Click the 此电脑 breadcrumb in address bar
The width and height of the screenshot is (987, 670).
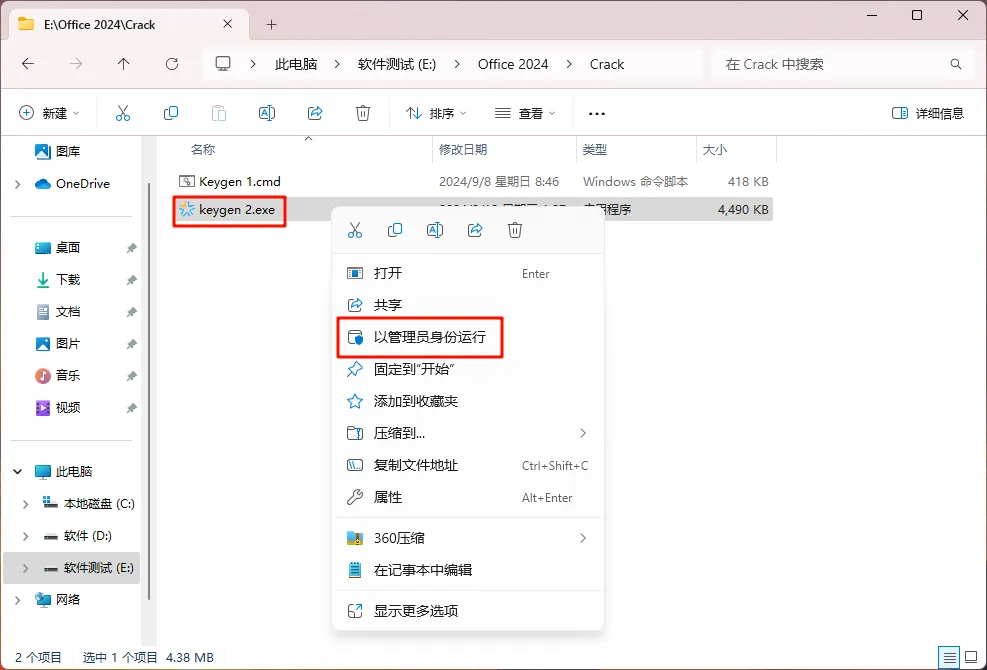(296, 64)
